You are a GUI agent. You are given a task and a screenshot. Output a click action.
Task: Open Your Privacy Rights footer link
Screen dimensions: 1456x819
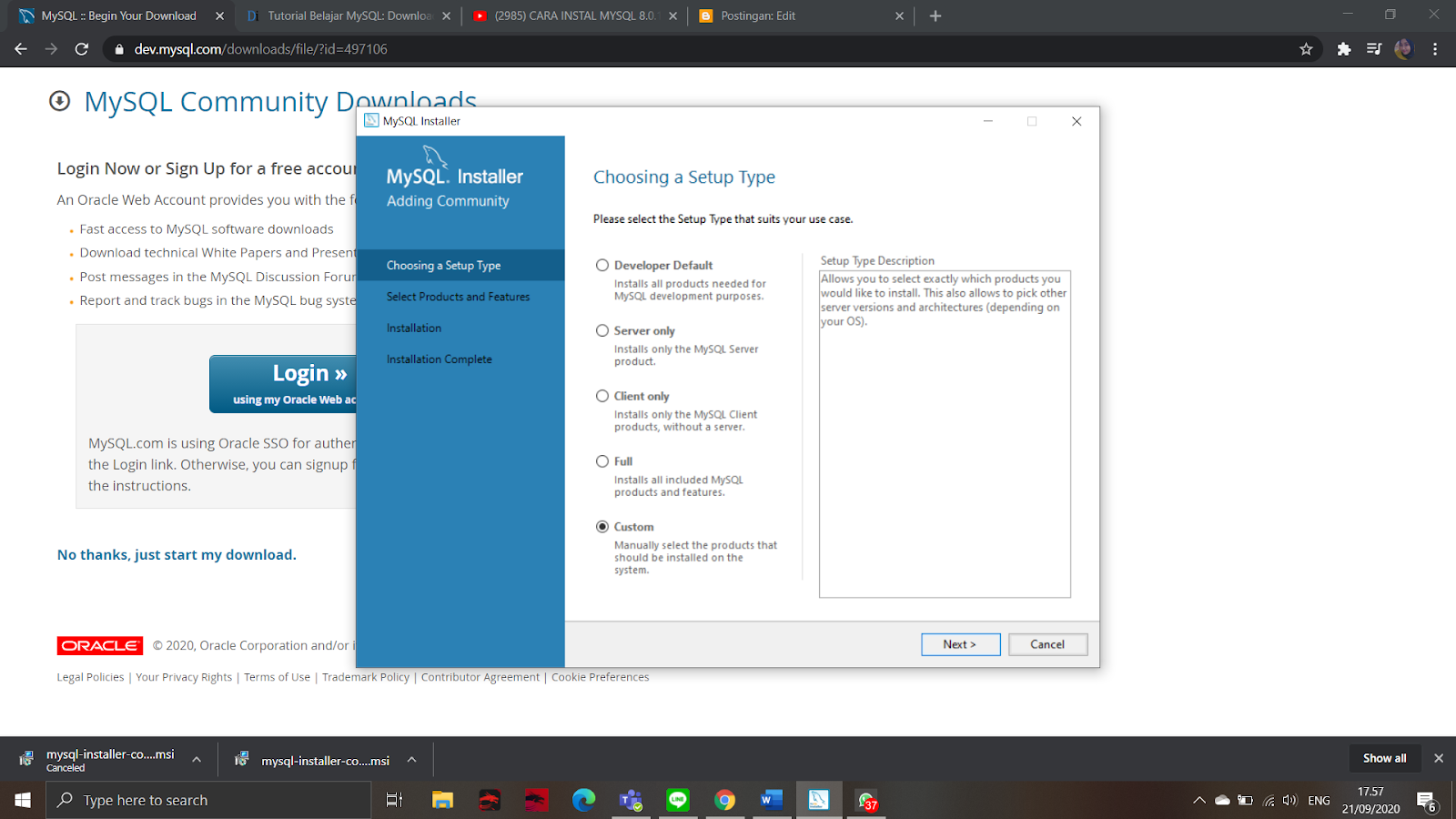point(184,677)
